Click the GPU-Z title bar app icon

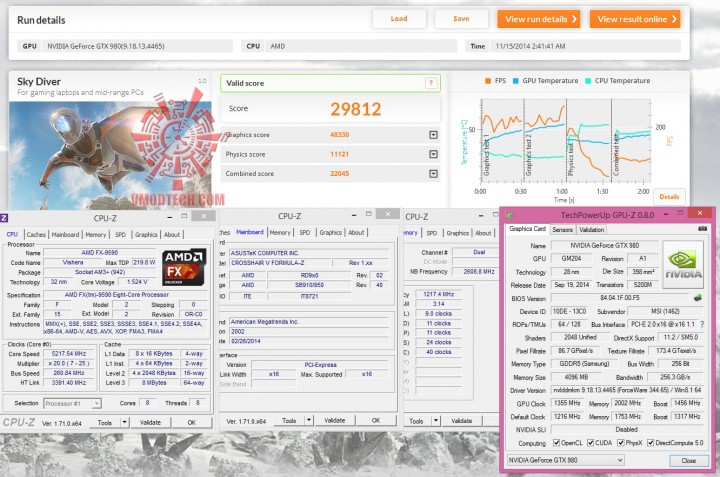pos(509,215)
